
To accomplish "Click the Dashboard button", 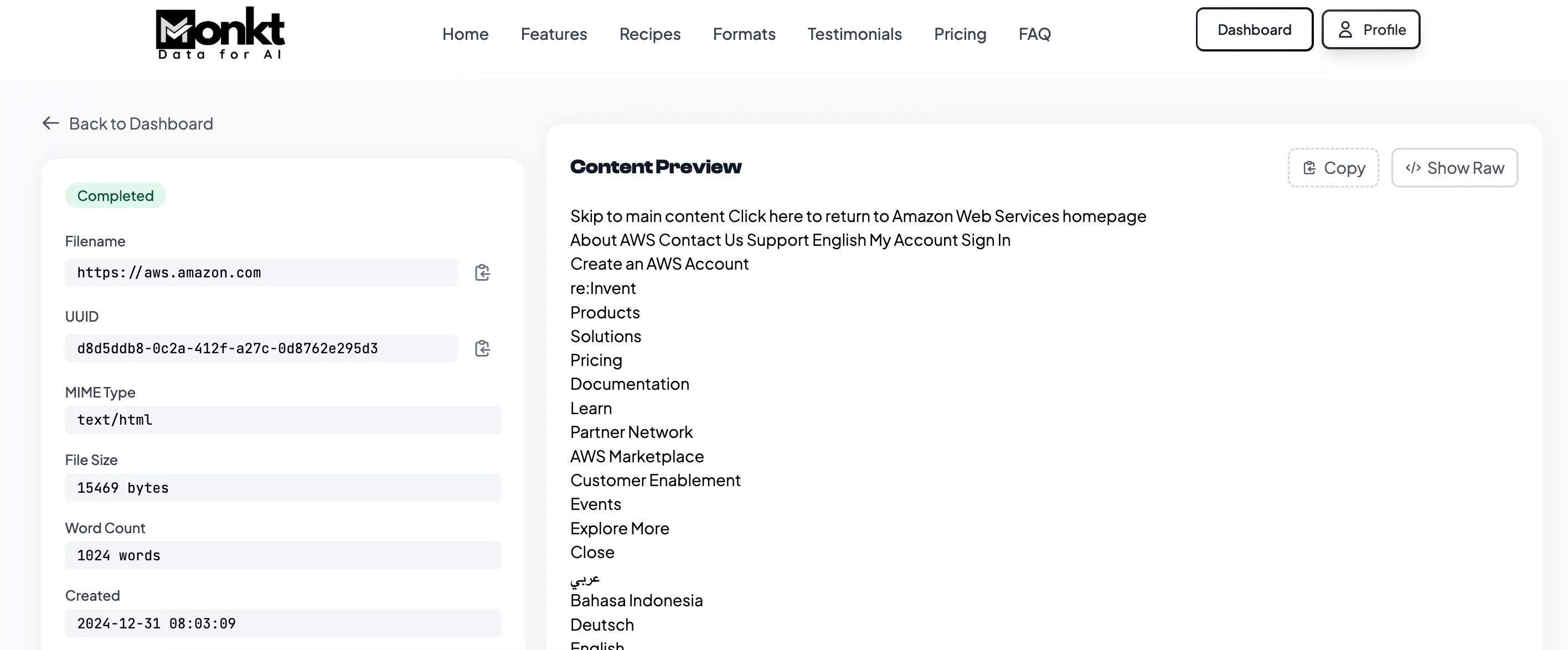I will [x=1255, y=29].
